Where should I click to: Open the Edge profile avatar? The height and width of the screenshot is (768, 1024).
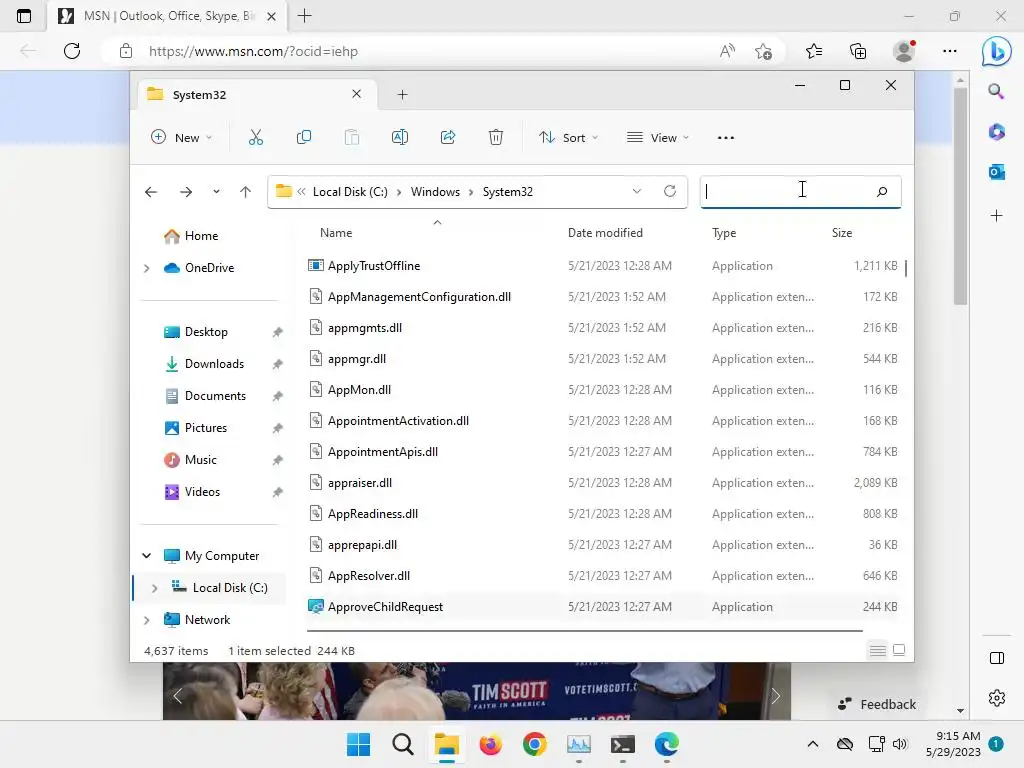904,51
